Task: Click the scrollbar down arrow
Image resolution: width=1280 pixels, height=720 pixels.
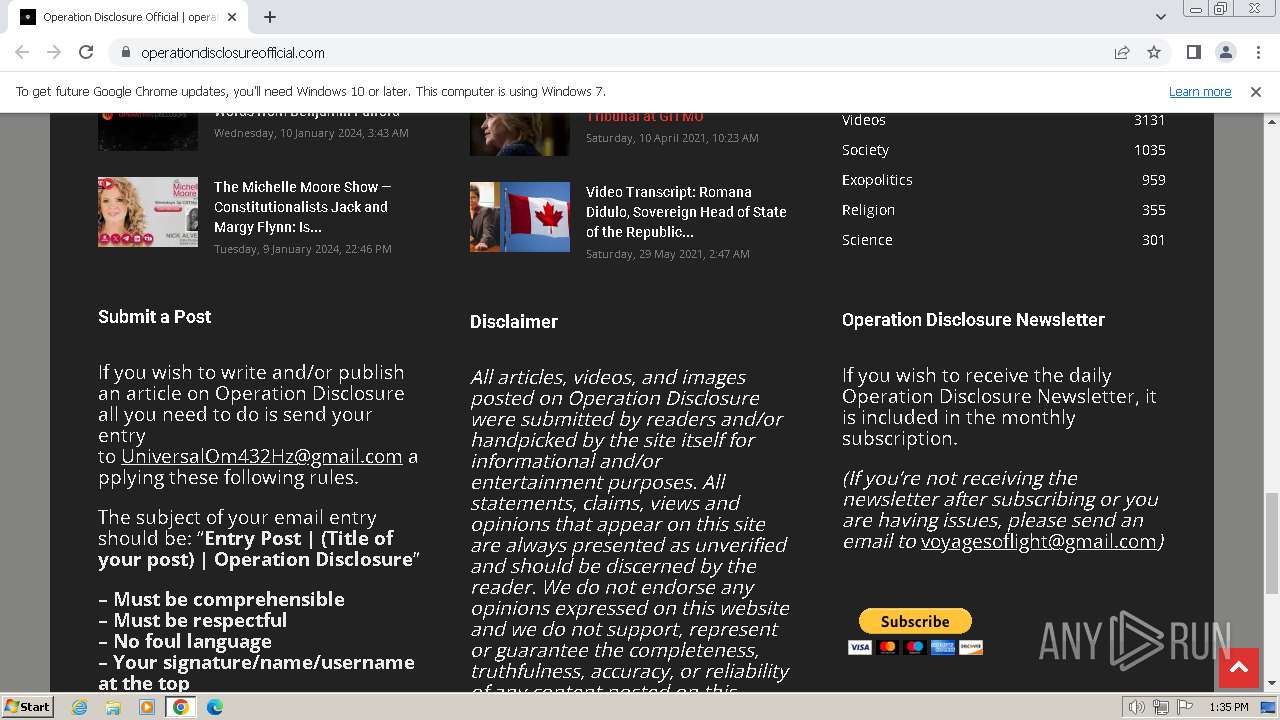Action: (1272, 684)
